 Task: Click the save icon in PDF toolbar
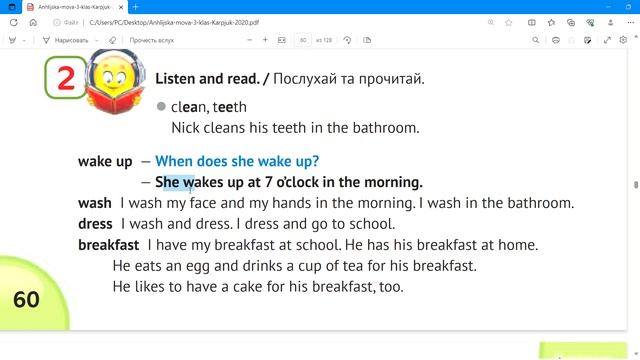(x=571, y=40)
